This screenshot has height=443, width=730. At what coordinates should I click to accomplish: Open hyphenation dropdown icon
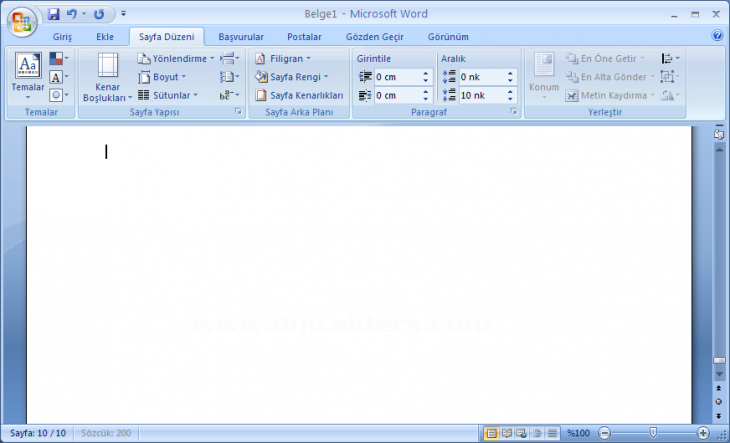(230, 95)
